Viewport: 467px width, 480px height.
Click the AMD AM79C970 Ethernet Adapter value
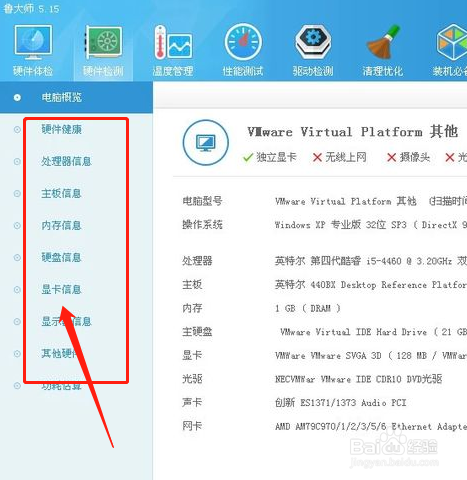point(371,426)
